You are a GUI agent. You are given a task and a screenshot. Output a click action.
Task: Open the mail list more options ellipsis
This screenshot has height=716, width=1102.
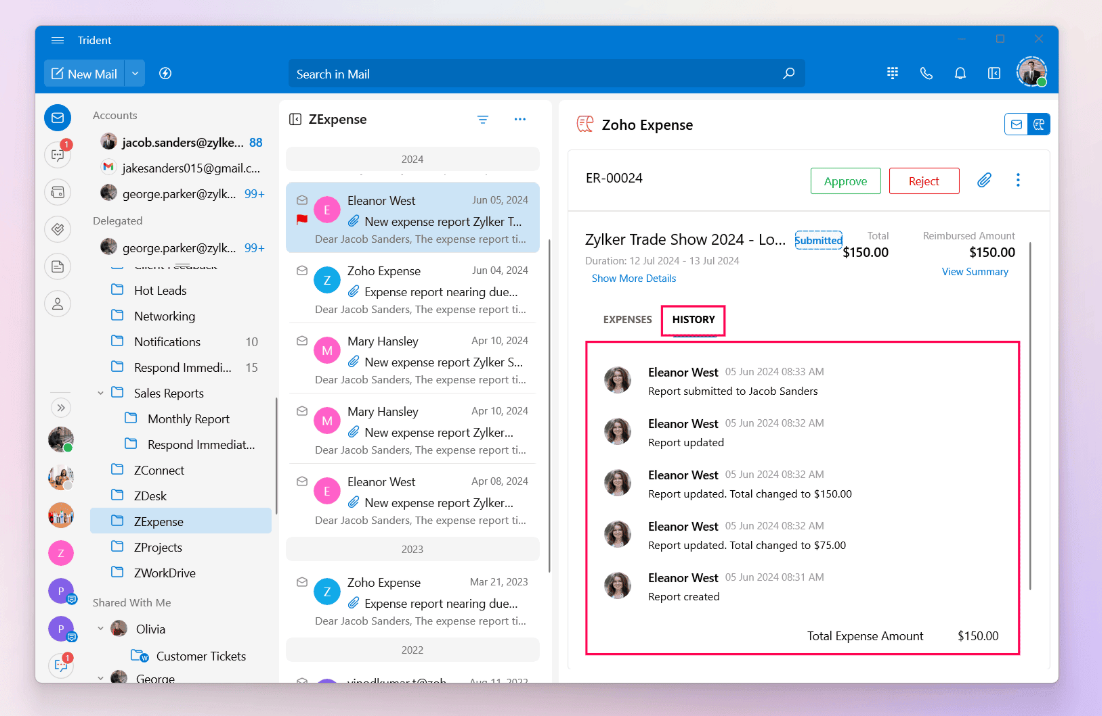pyautogui.click(x=520, y=119)
